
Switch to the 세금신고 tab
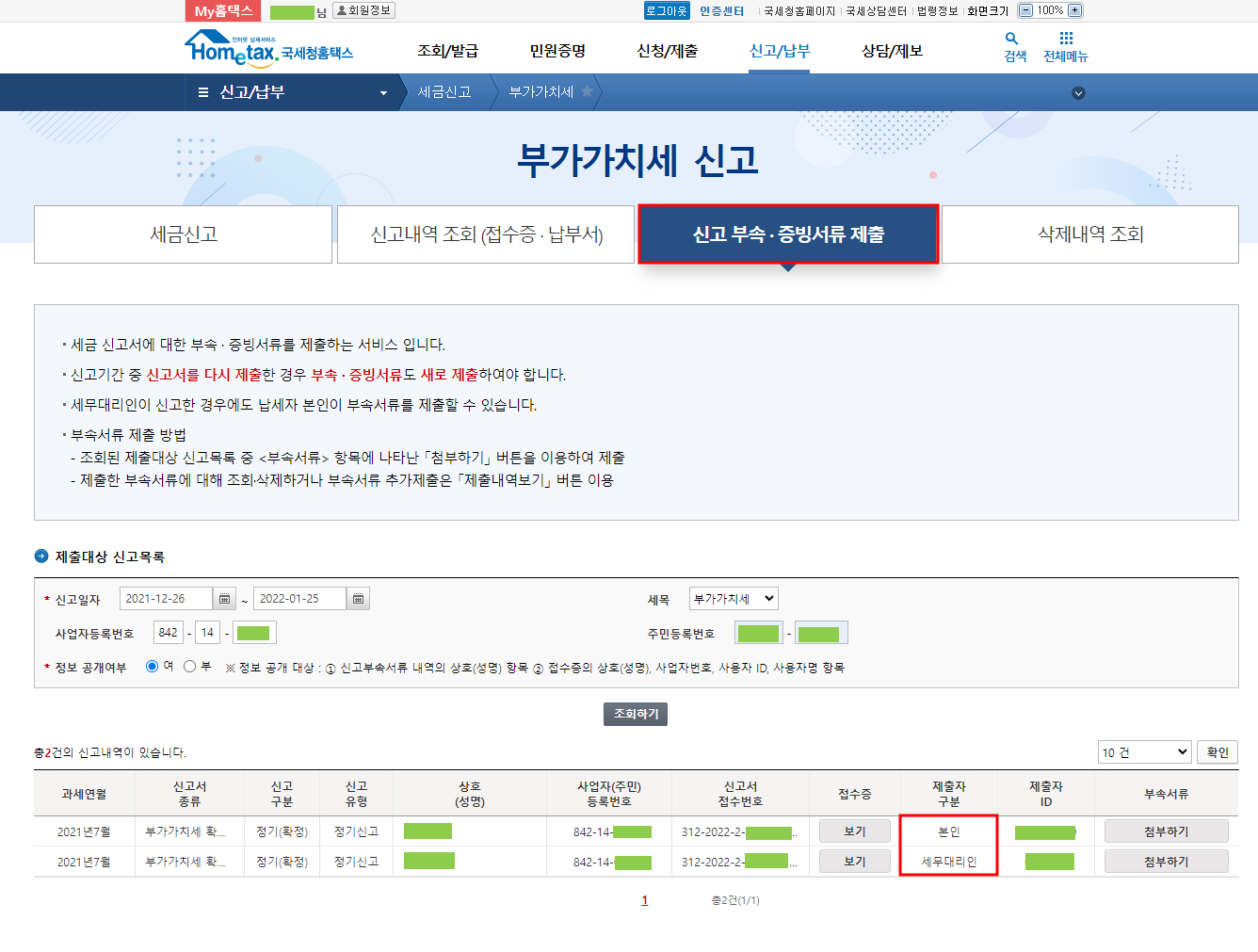184,234
